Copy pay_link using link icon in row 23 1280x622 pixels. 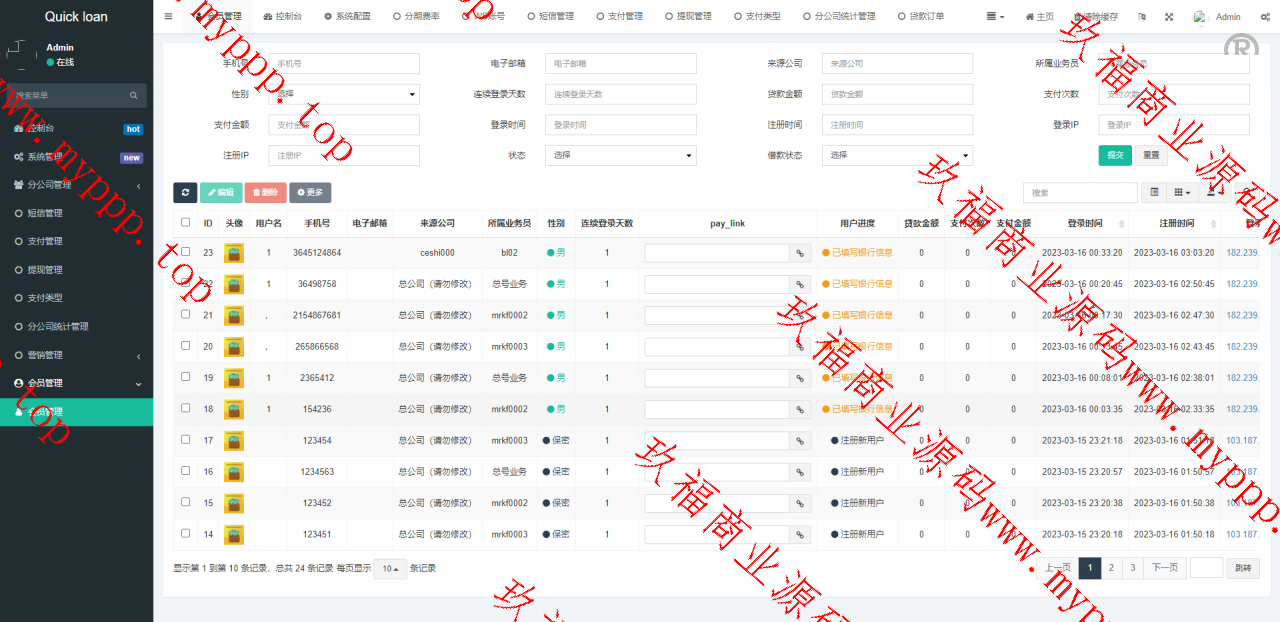click(x=800, y=253)
